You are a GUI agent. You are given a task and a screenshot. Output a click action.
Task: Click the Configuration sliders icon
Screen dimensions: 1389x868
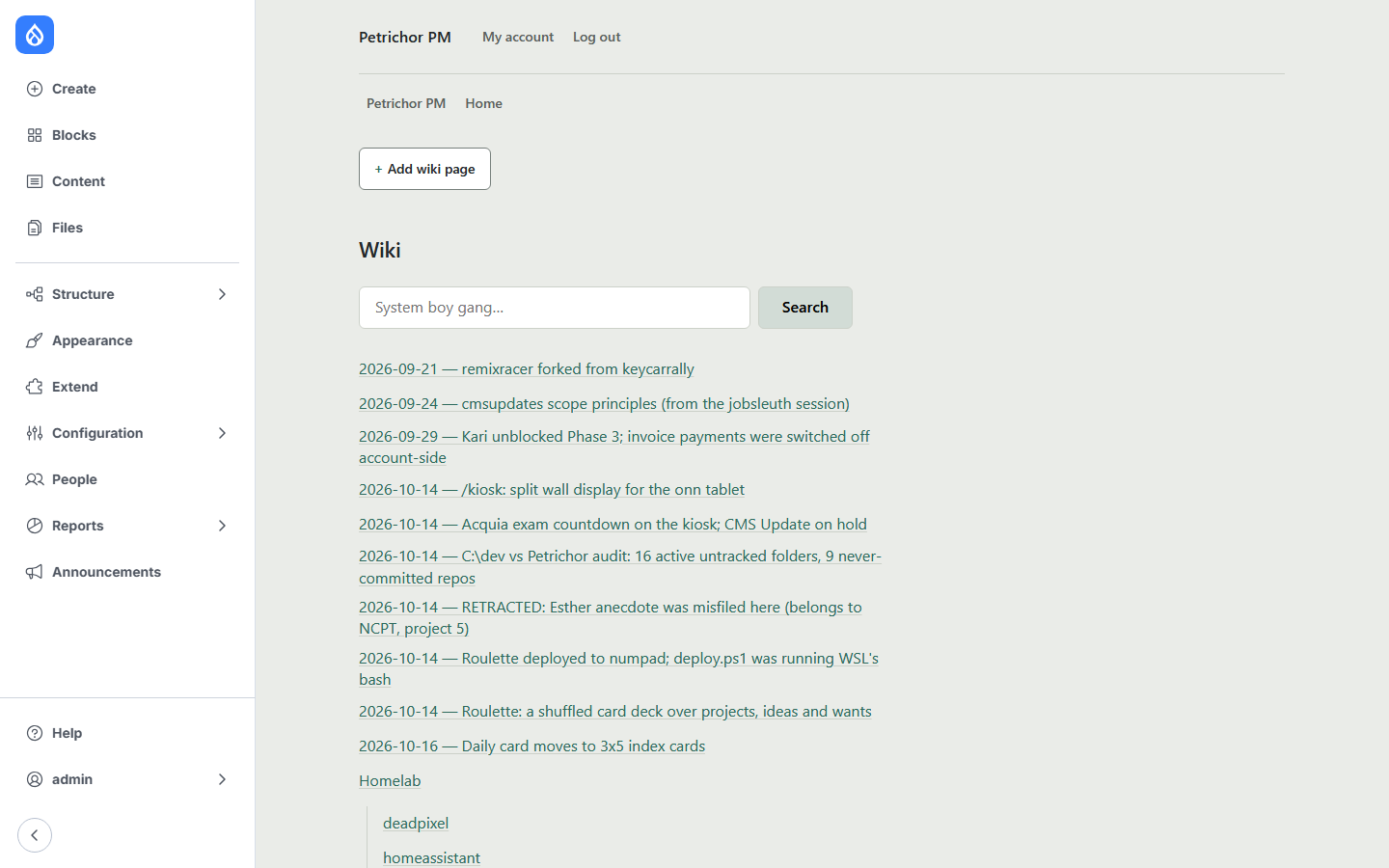(35, 433)
